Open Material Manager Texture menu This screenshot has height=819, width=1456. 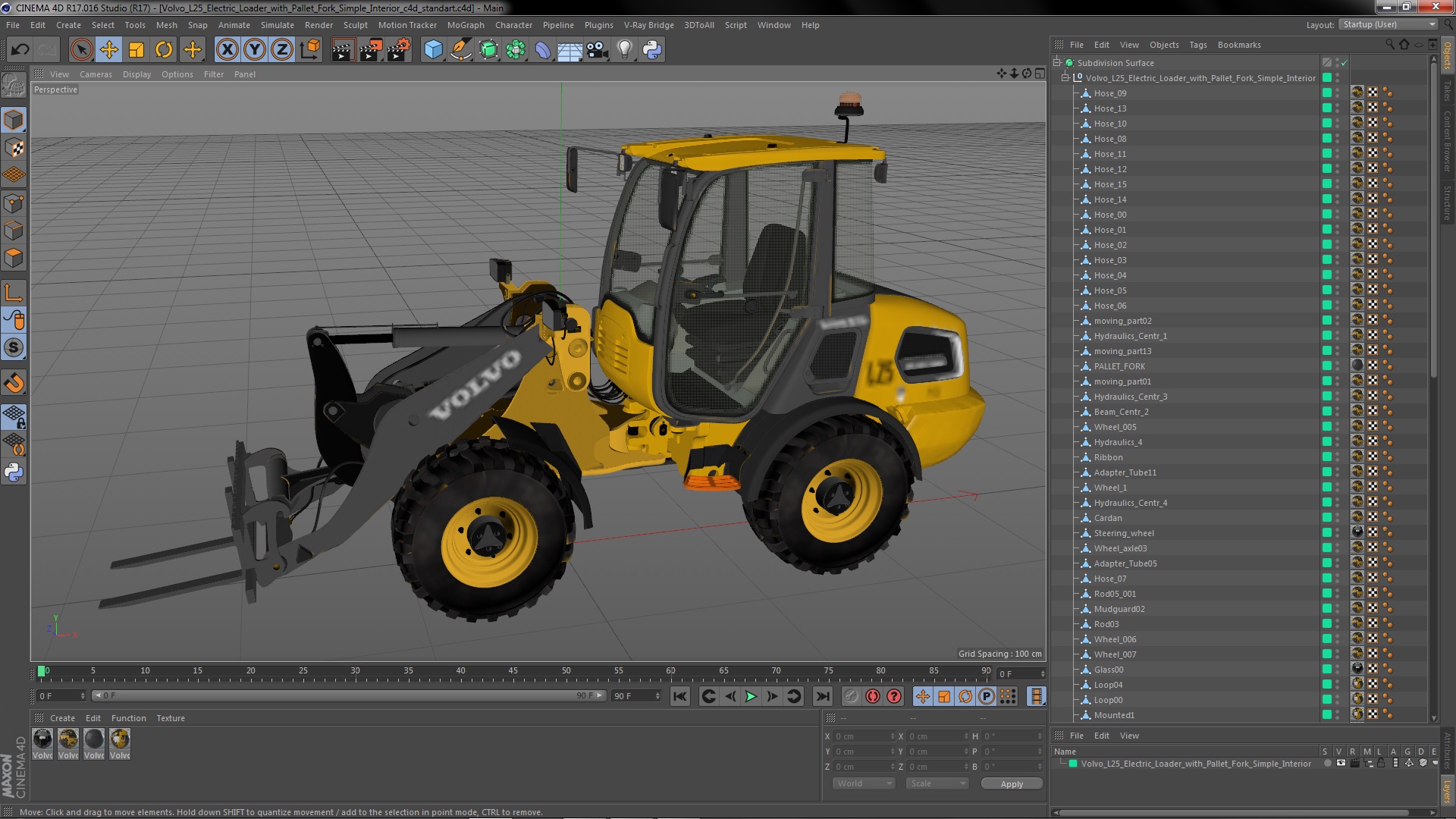point(171,718)
